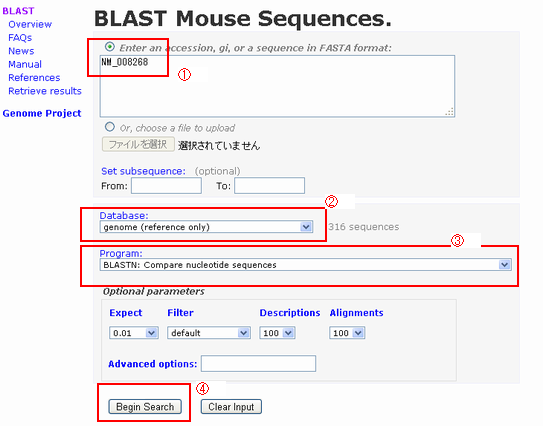This screenshot has width=543, height=426.
Task: Open the Database dropdown
Action: point(206,227)
